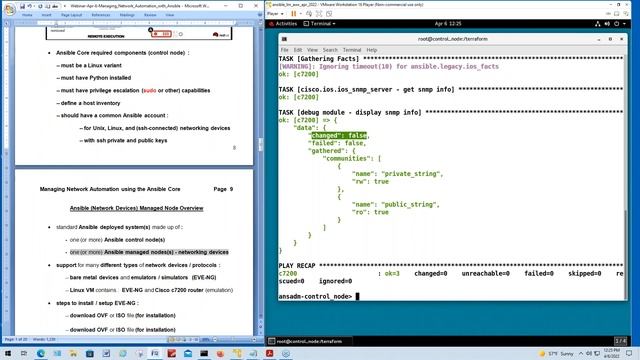Click PLAY RECAP line
This screenshot has height=360, width=640.
tap(451, 266)
